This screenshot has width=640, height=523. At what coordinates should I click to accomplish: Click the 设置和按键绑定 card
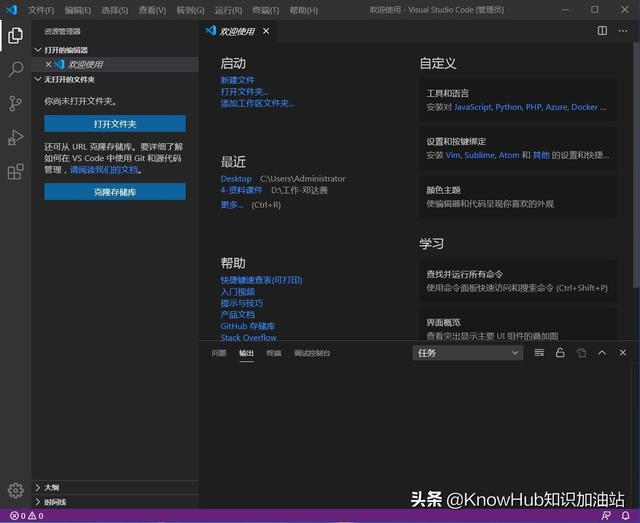518,148
